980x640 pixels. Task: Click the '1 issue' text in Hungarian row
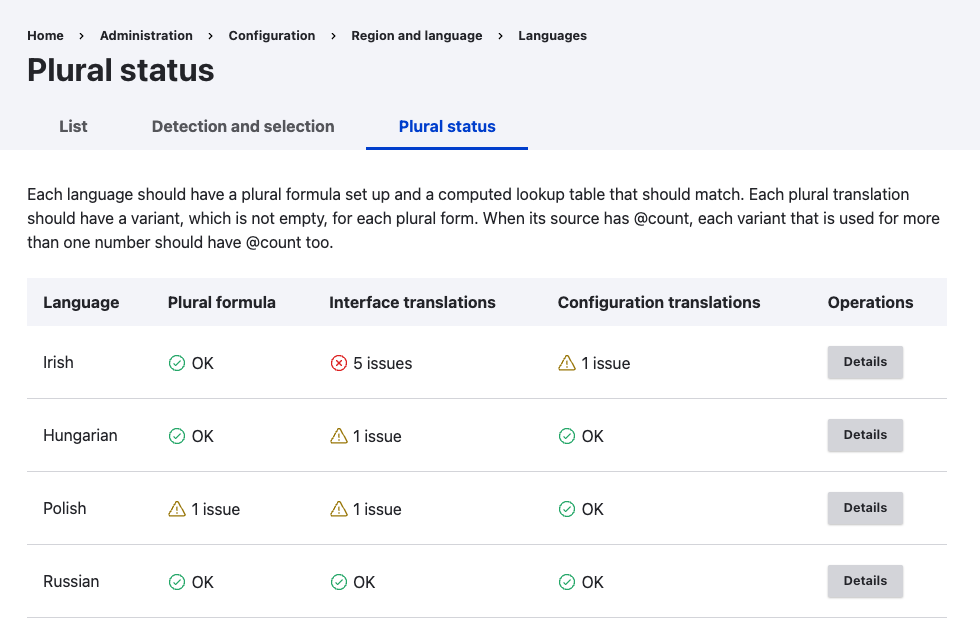377,436
